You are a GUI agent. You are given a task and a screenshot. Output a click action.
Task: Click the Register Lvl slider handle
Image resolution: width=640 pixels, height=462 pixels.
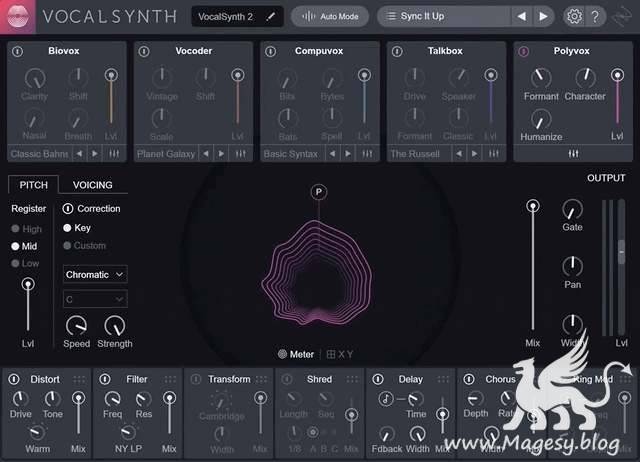point(28,284)
